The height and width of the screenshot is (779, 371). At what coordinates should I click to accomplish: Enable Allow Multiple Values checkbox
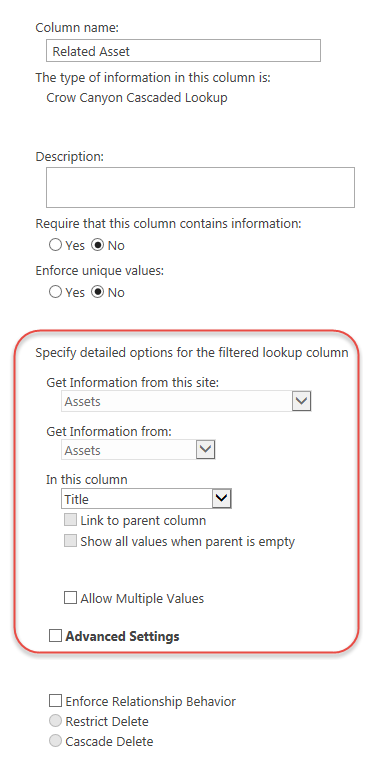71,598
